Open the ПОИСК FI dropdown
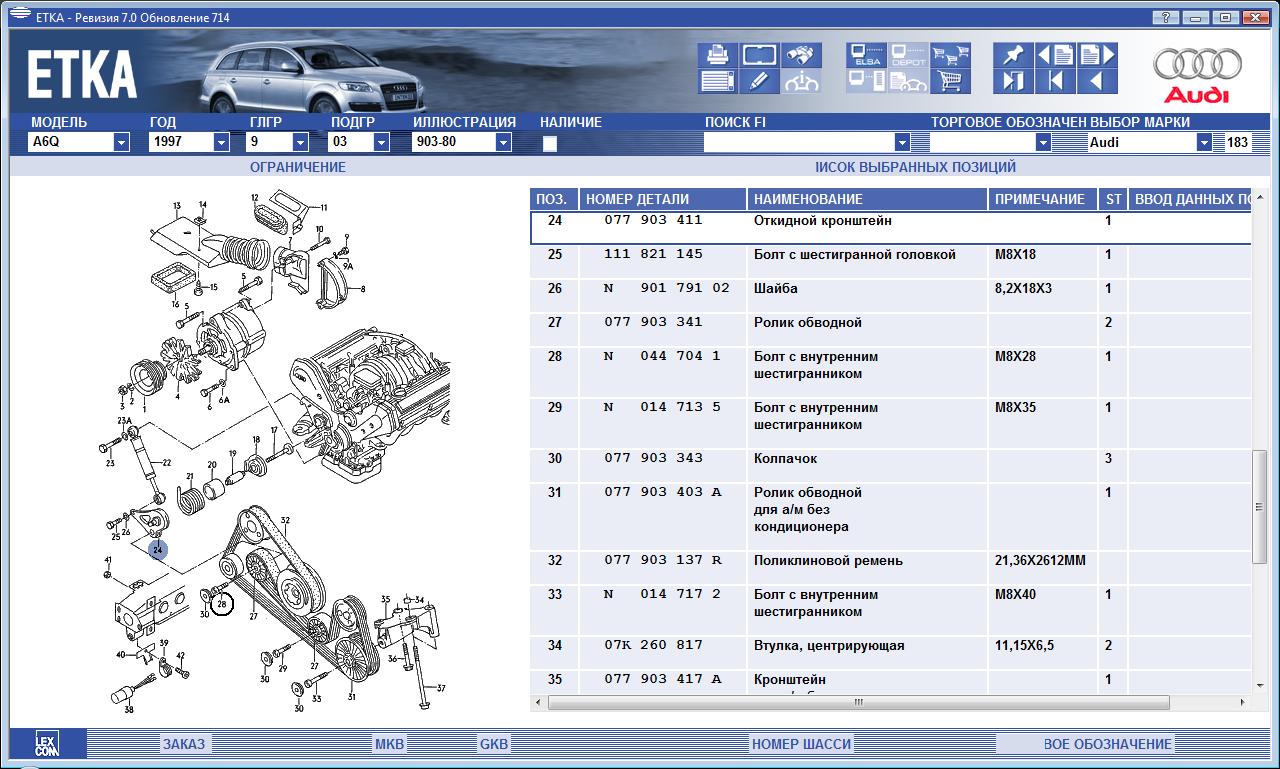The image size is (1280, 769). [x=902, y=143]
